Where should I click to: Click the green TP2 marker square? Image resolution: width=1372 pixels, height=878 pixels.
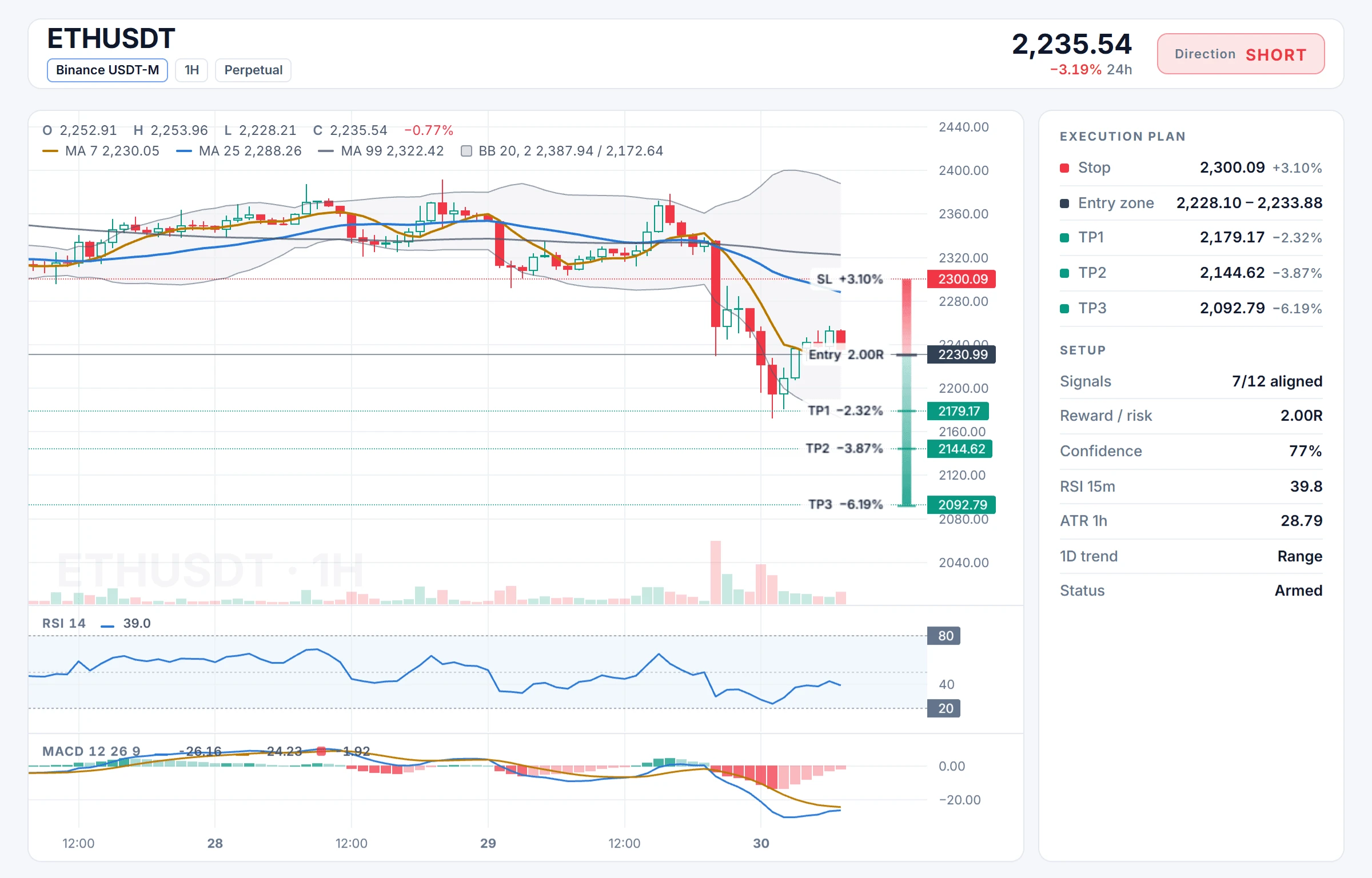pos(1064,273)
